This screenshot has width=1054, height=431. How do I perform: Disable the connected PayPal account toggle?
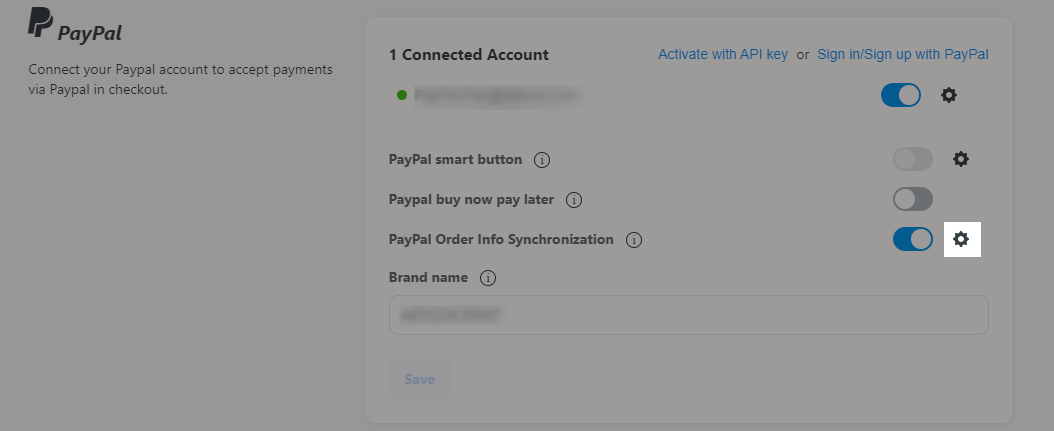(901, 95)
